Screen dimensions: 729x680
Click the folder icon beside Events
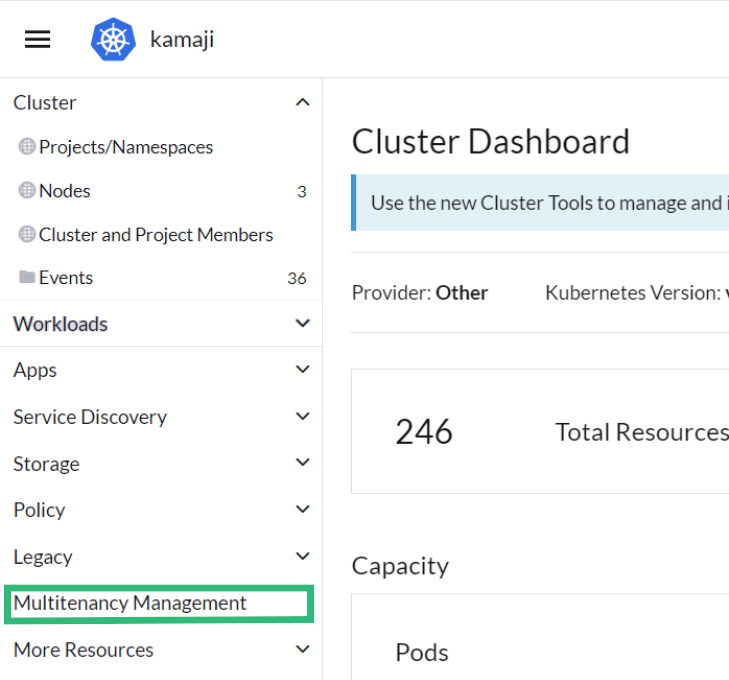[x=27, y=278]
